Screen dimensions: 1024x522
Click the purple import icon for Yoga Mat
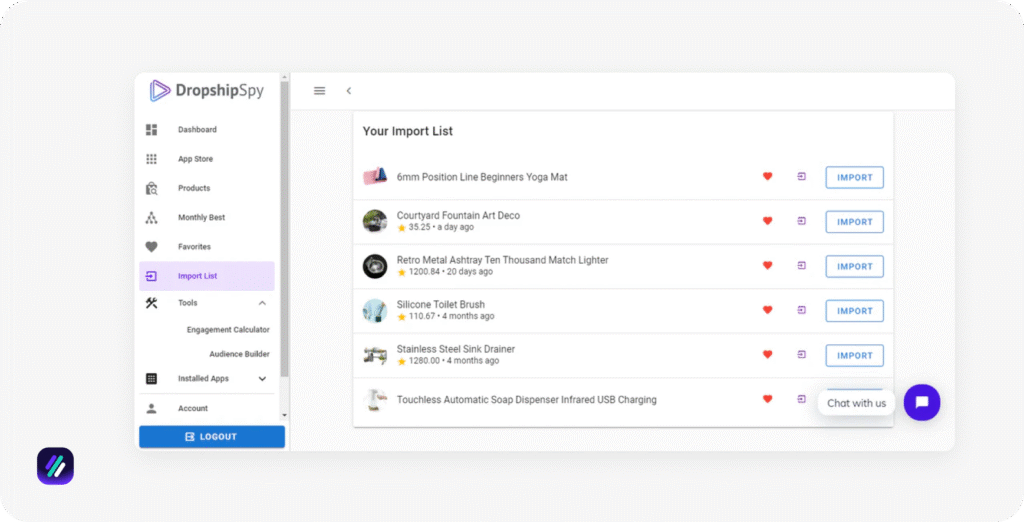click(801, 177)
